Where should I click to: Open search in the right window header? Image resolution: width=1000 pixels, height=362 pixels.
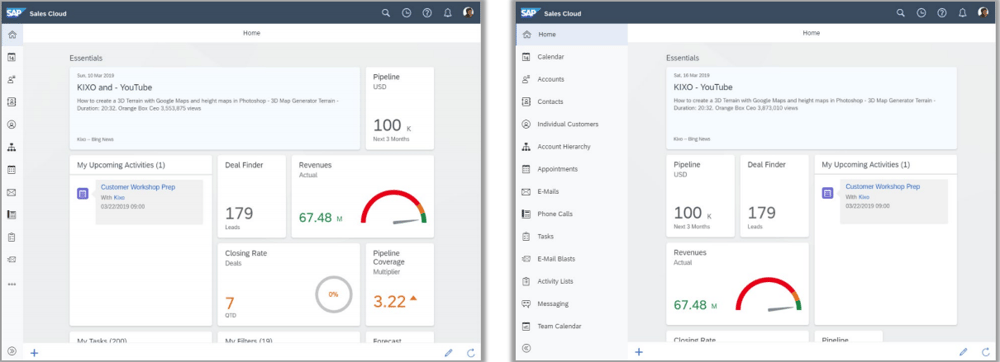[x=901, y=13]
